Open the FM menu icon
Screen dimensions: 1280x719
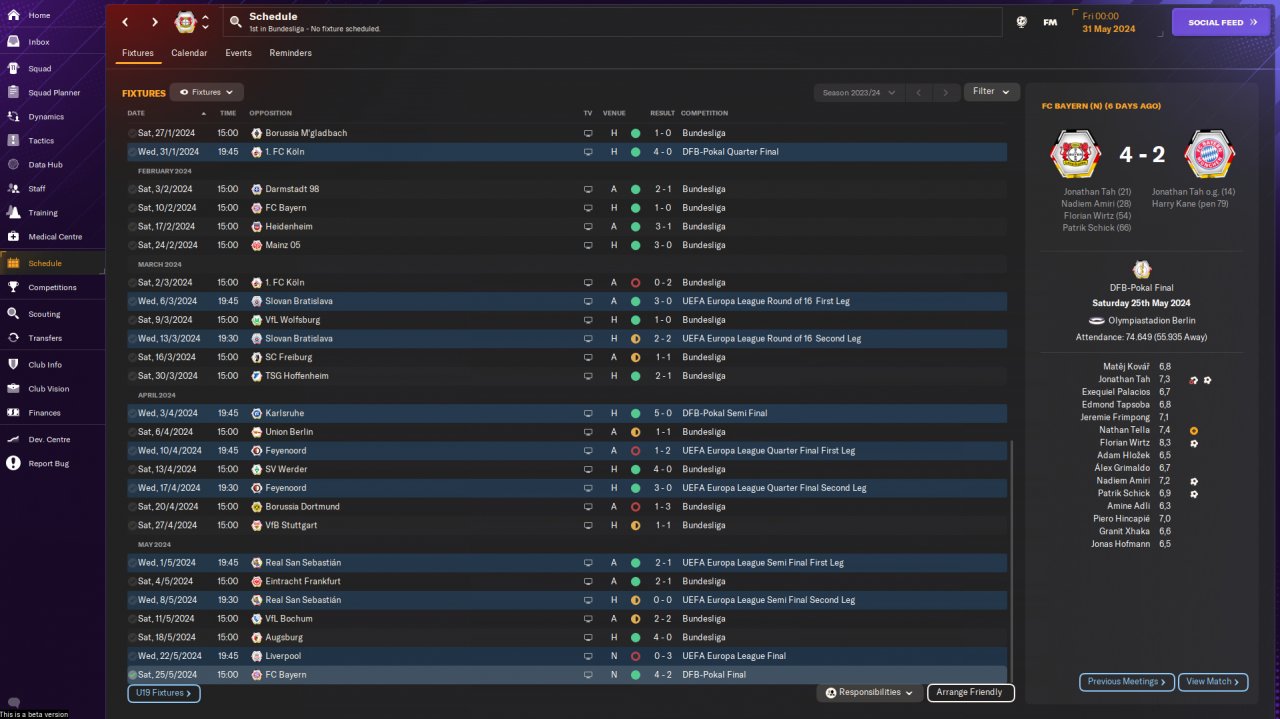[1050, 22]
